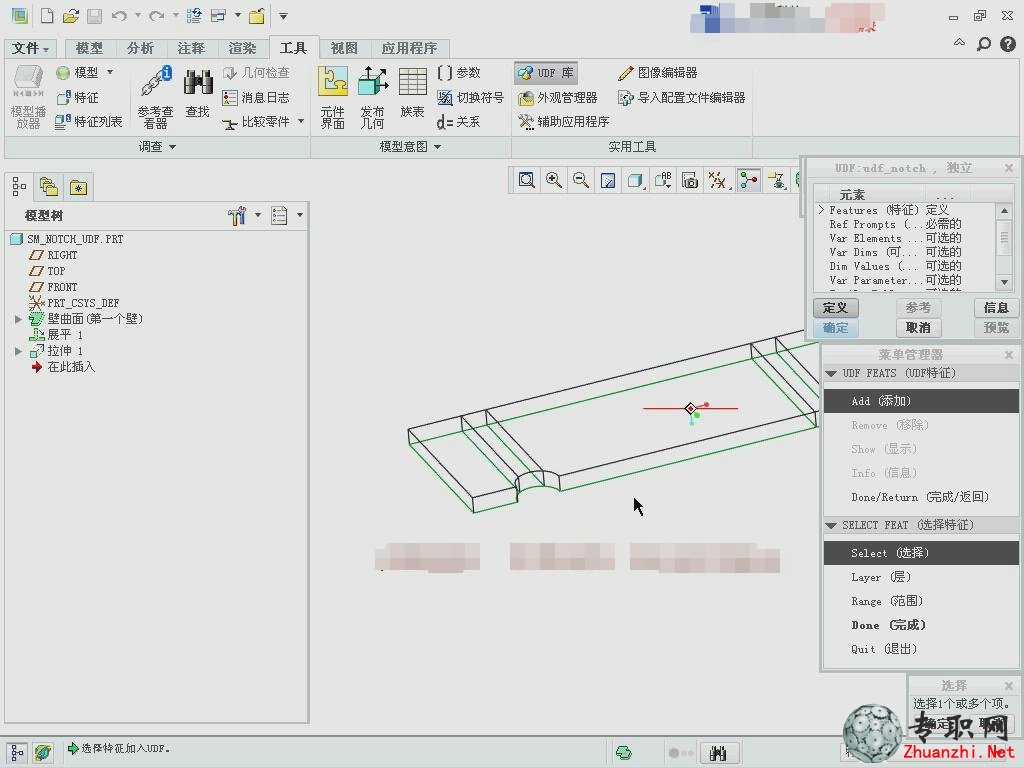
Task: Expand the 拉伸 1 tree node
Action: [18, 351]
